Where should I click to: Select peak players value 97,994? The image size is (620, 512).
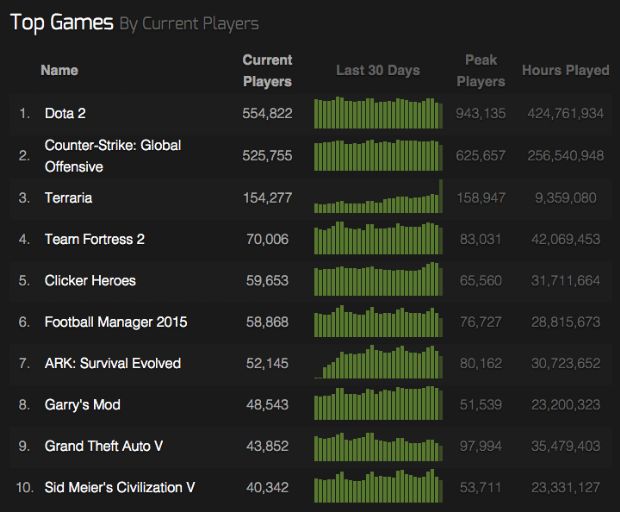[481, 446]
